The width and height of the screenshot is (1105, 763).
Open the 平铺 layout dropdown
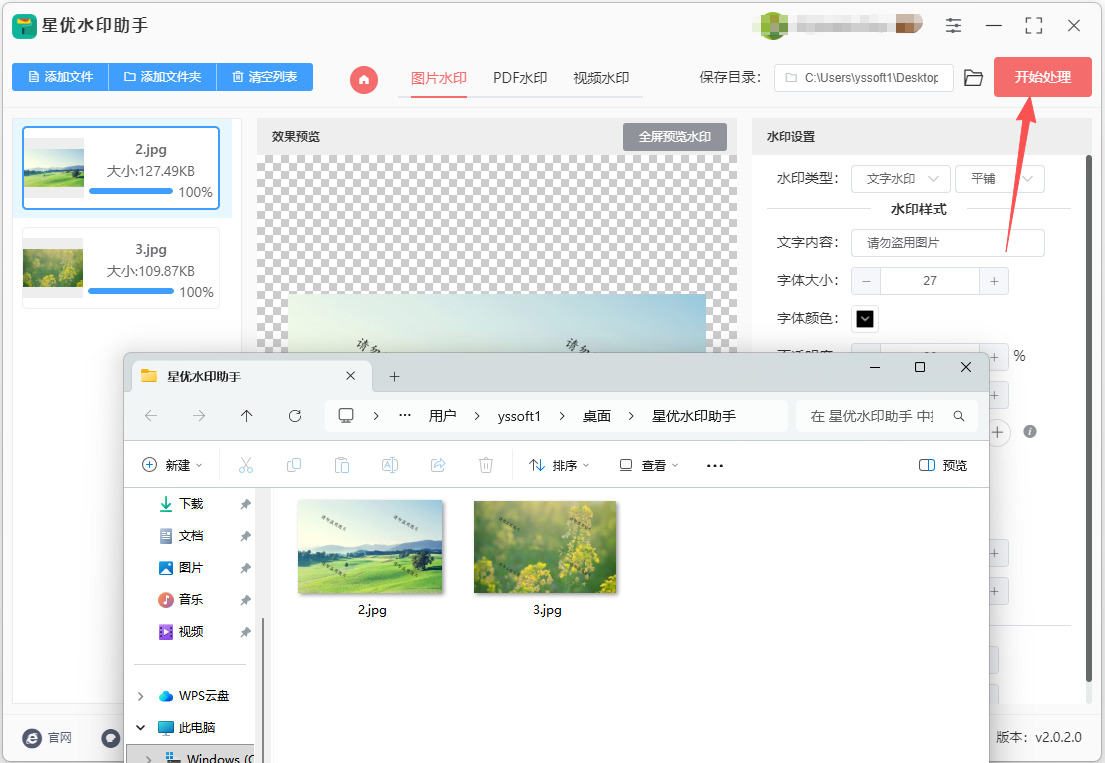(999, 179)
